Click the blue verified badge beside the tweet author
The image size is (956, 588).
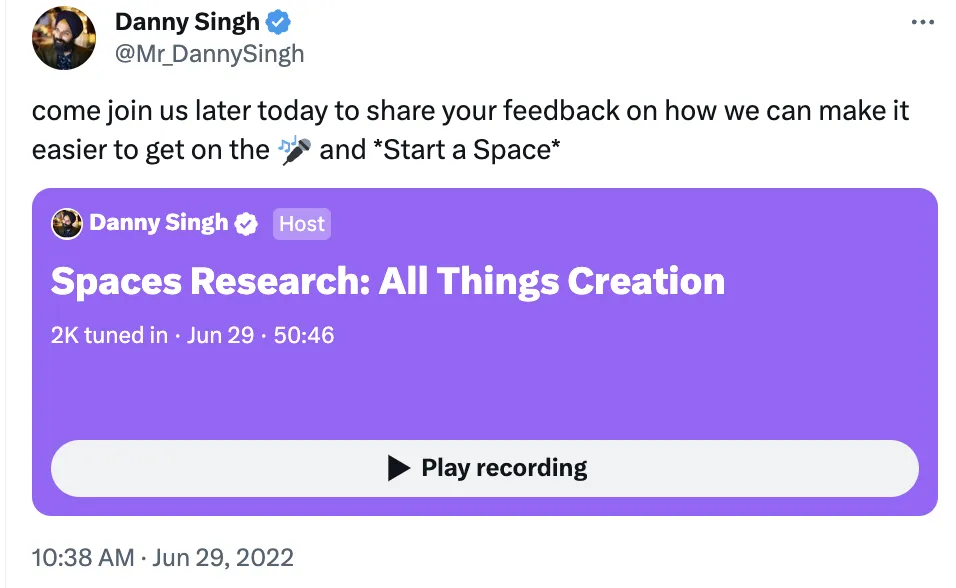[x=277, y=23]
